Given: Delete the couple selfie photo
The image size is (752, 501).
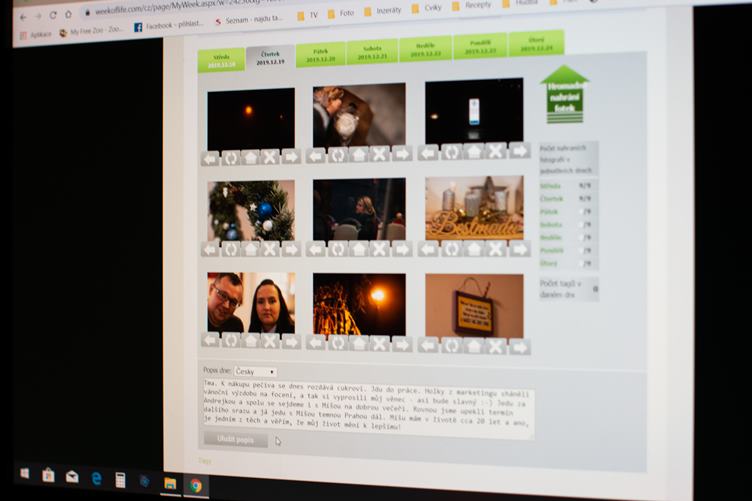Looking at the screenshot, I should pos(270,341).
